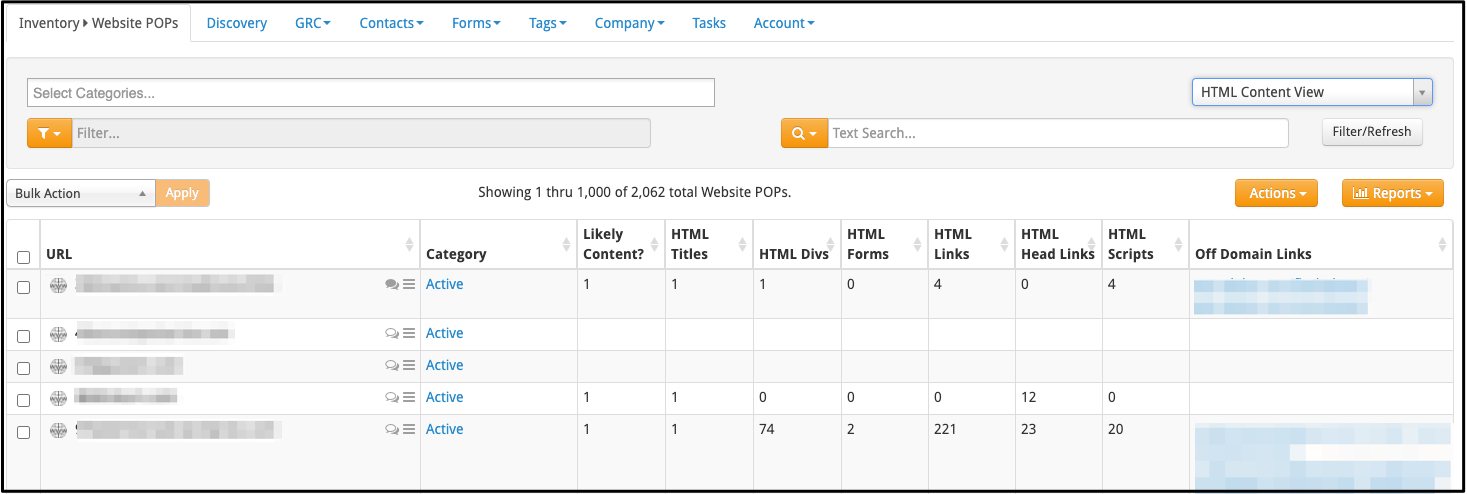The height and width of the screenshot is (494, 1467).
Task: Sort by HTML Head Links column arrows
Action: tap(1091, 245)
